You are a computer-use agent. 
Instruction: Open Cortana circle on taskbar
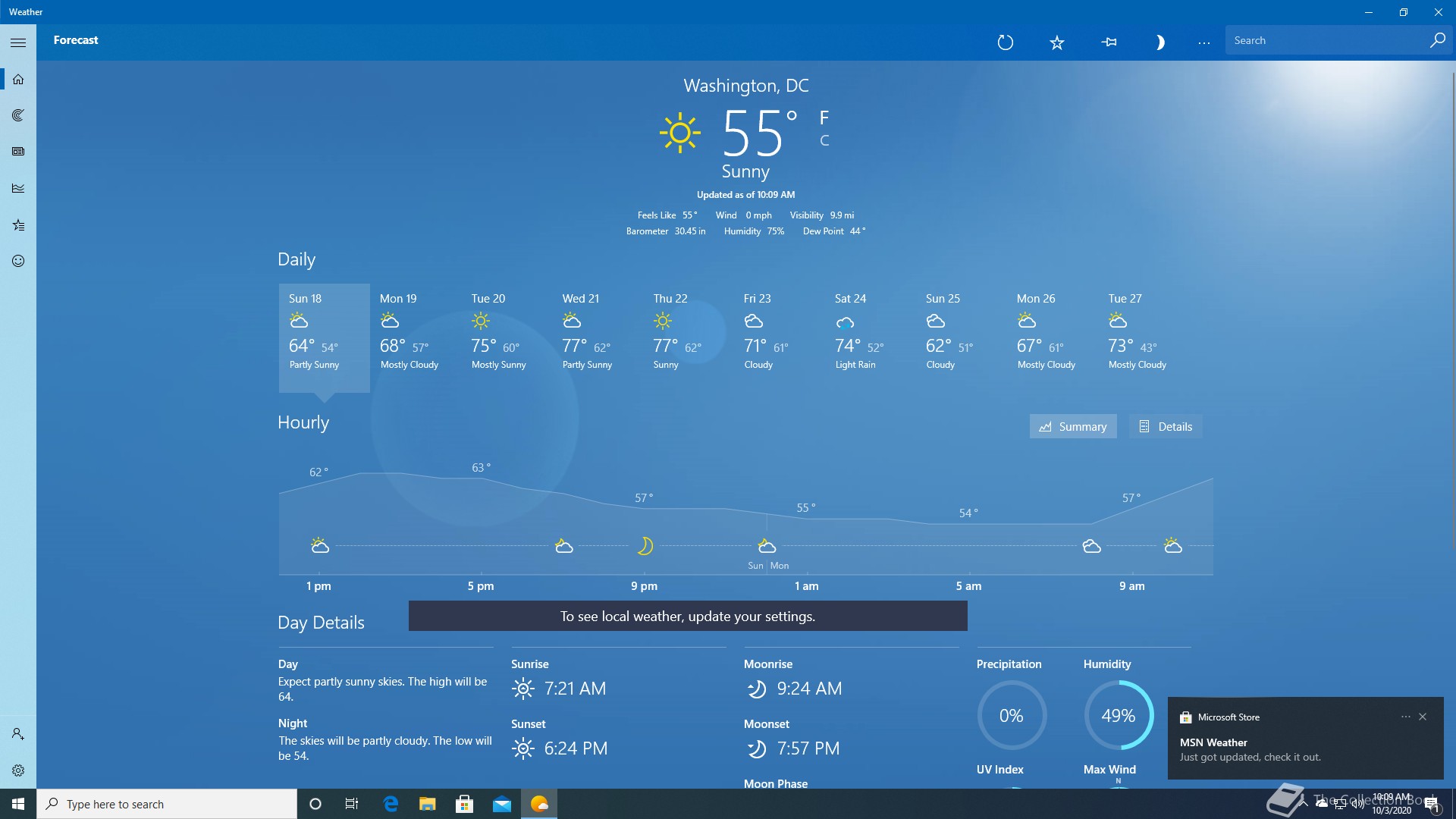(x=315, y=804)
